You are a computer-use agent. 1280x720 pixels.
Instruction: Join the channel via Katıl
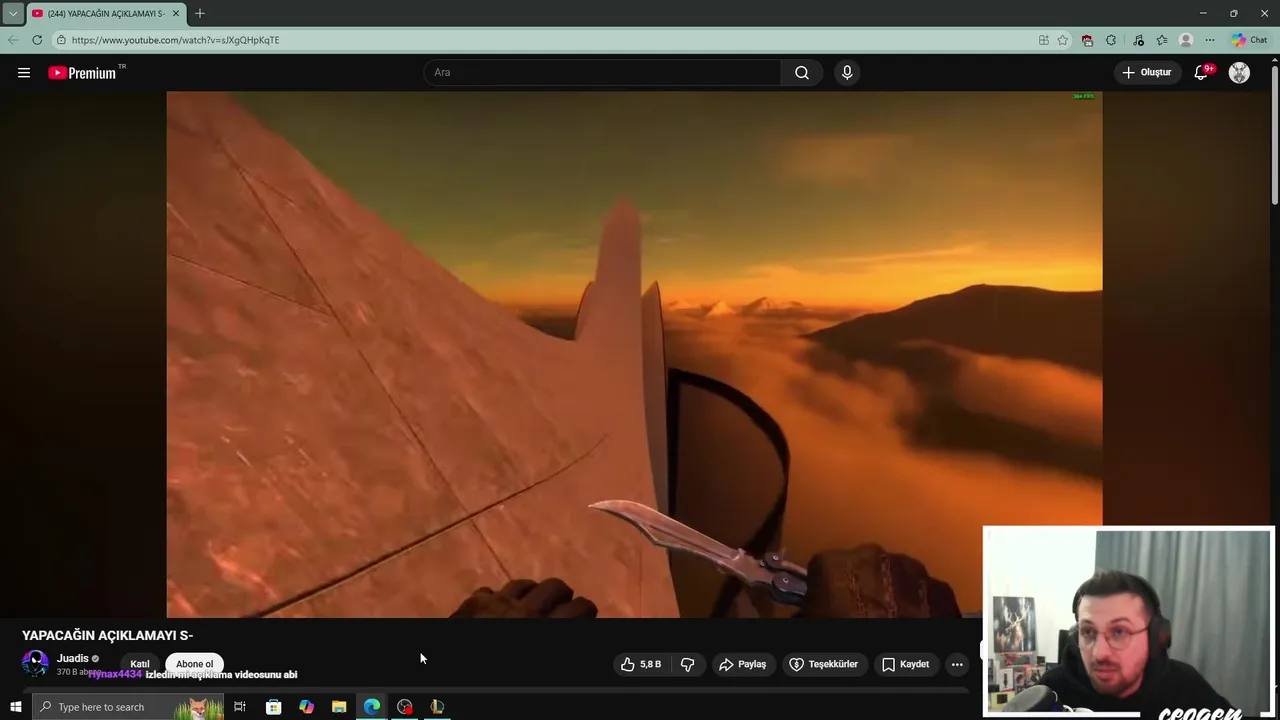[140, 664]
